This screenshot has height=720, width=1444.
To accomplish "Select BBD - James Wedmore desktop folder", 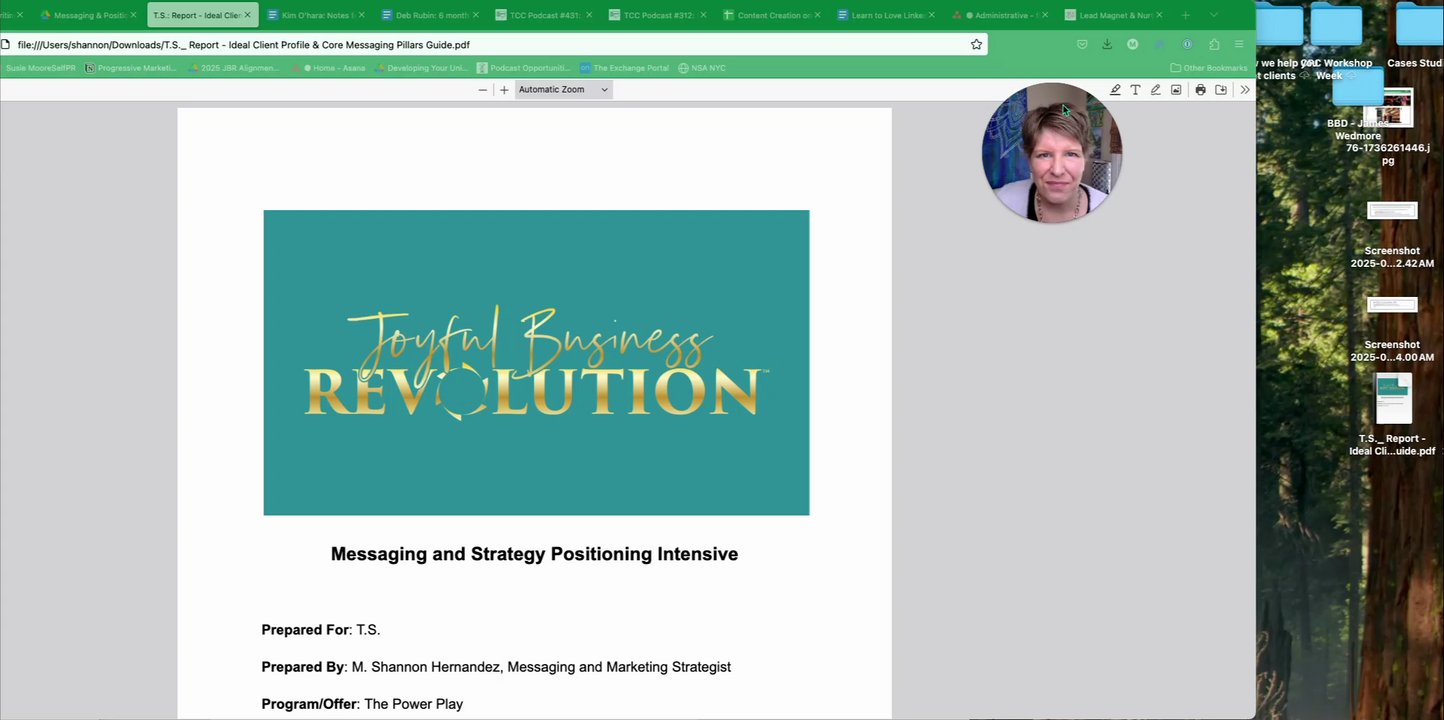I will (1357, 106).
